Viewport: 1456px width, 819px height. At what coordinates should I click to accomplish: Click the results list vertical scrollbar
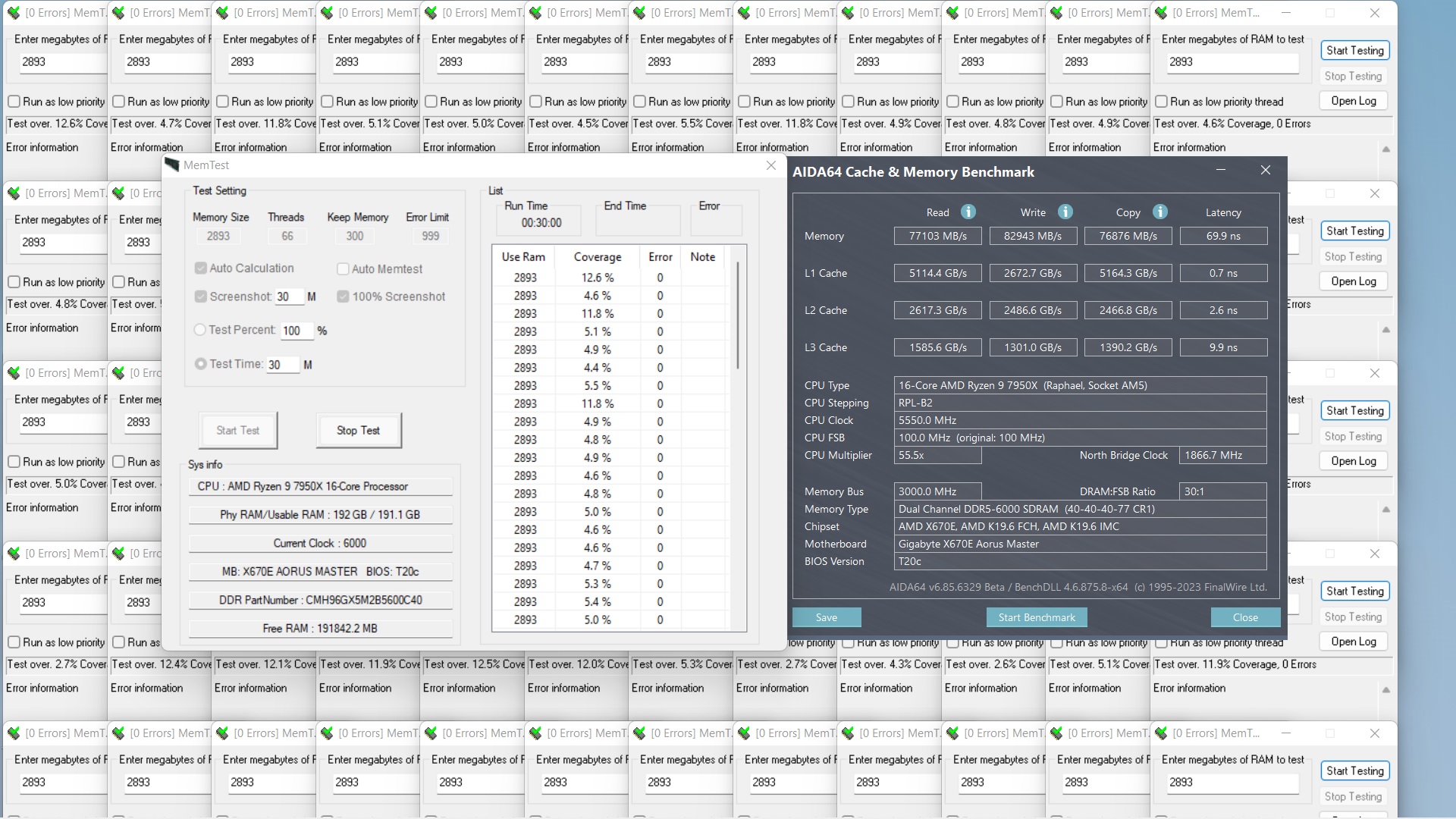(x=737, y=315)
